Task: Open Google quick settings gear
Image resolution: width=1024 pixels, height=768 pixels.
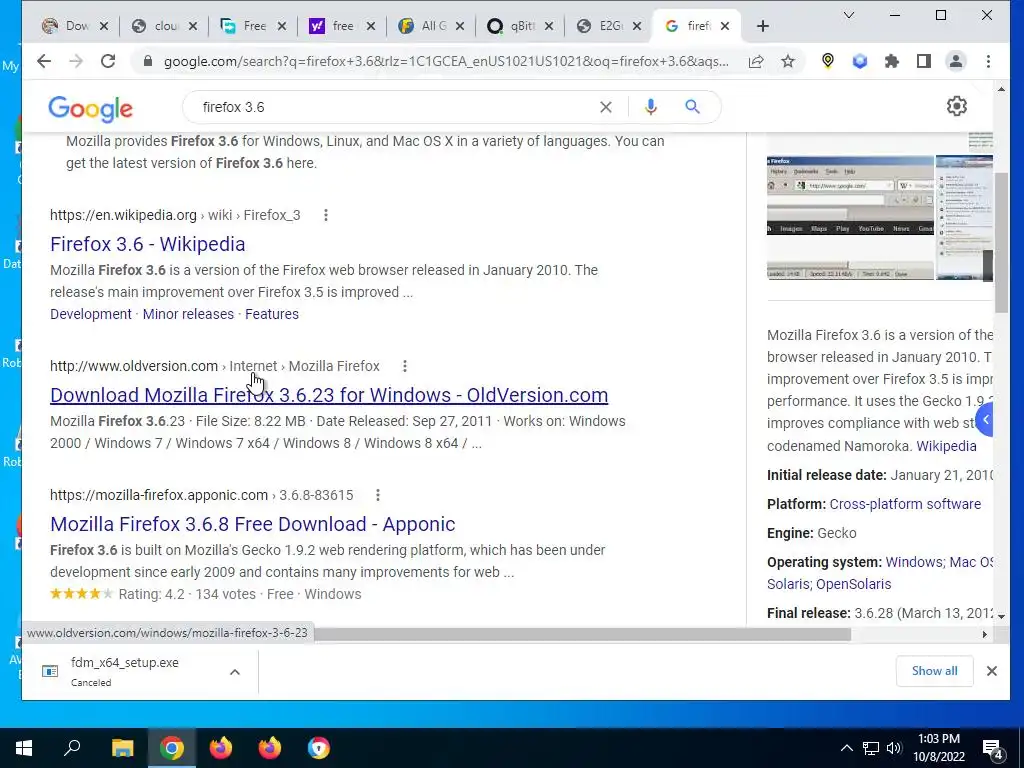Action: click(957, 106)
